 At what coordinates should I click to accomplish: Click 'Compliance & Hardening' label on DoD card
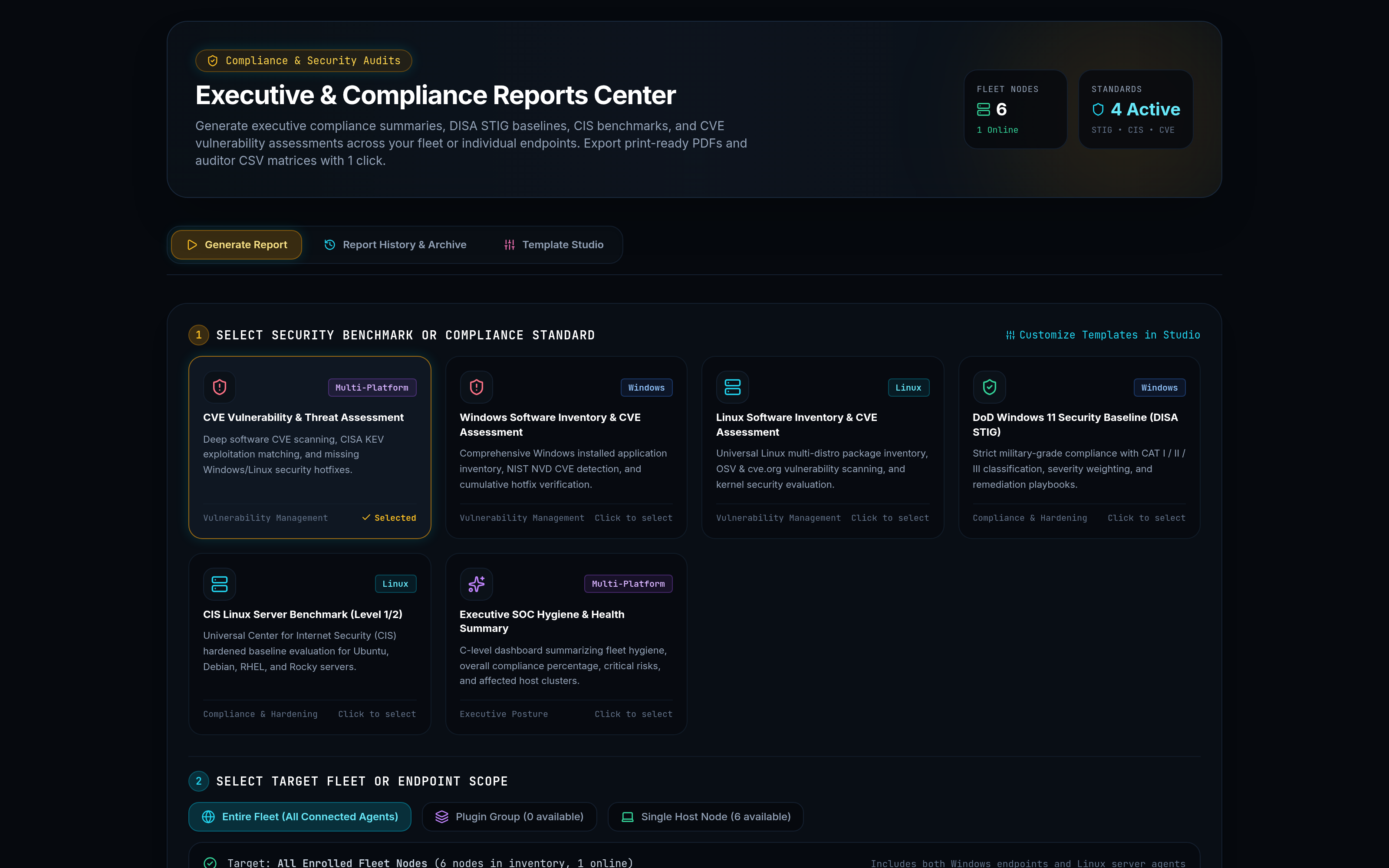click(x=1030, y=518)
